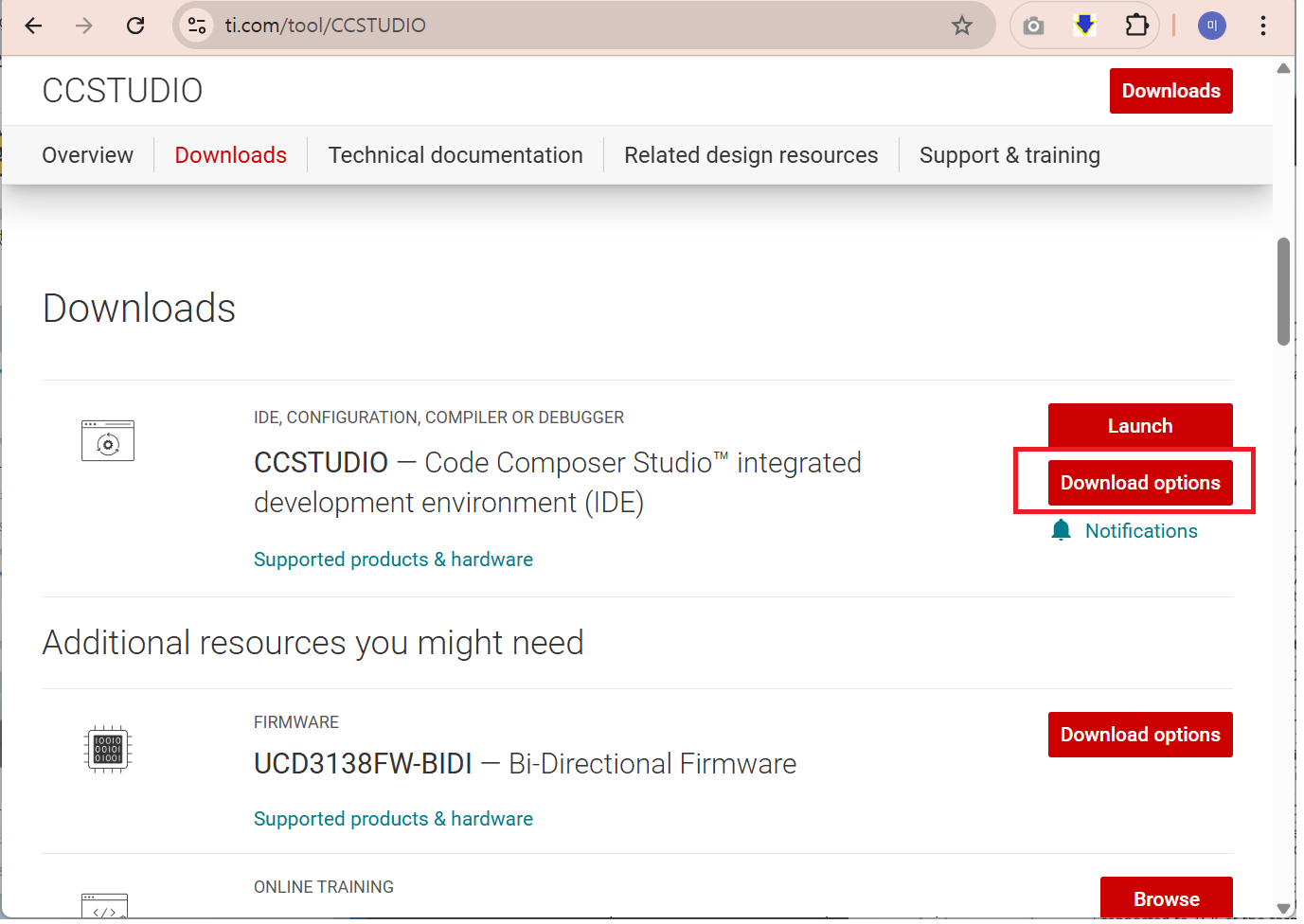Go forward in browser history
Image resolution: width=1304 pixels, height=924 pixels.
tap(84, 26)
